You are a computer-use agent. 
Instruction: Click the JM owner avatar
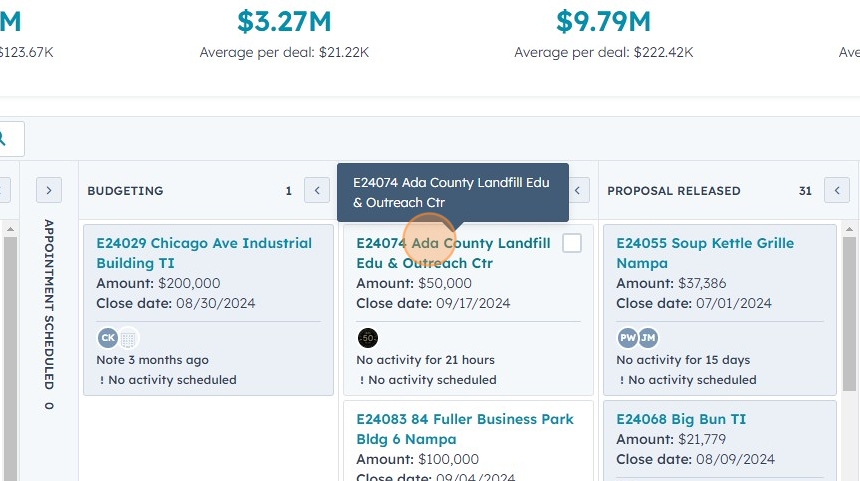point(648,338)
